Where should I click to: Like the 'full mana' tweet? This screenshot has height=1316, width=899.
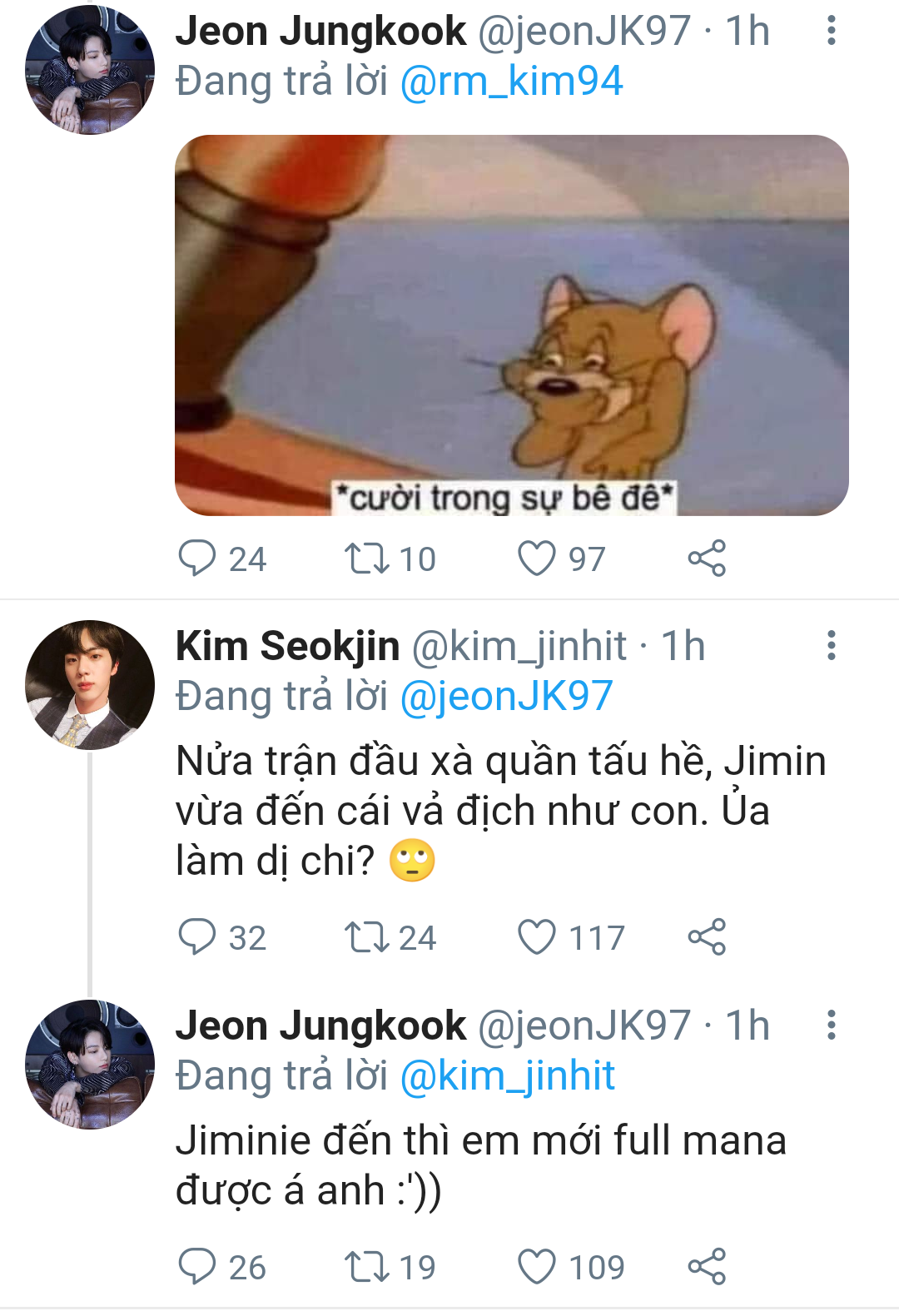coord(537,1266)
